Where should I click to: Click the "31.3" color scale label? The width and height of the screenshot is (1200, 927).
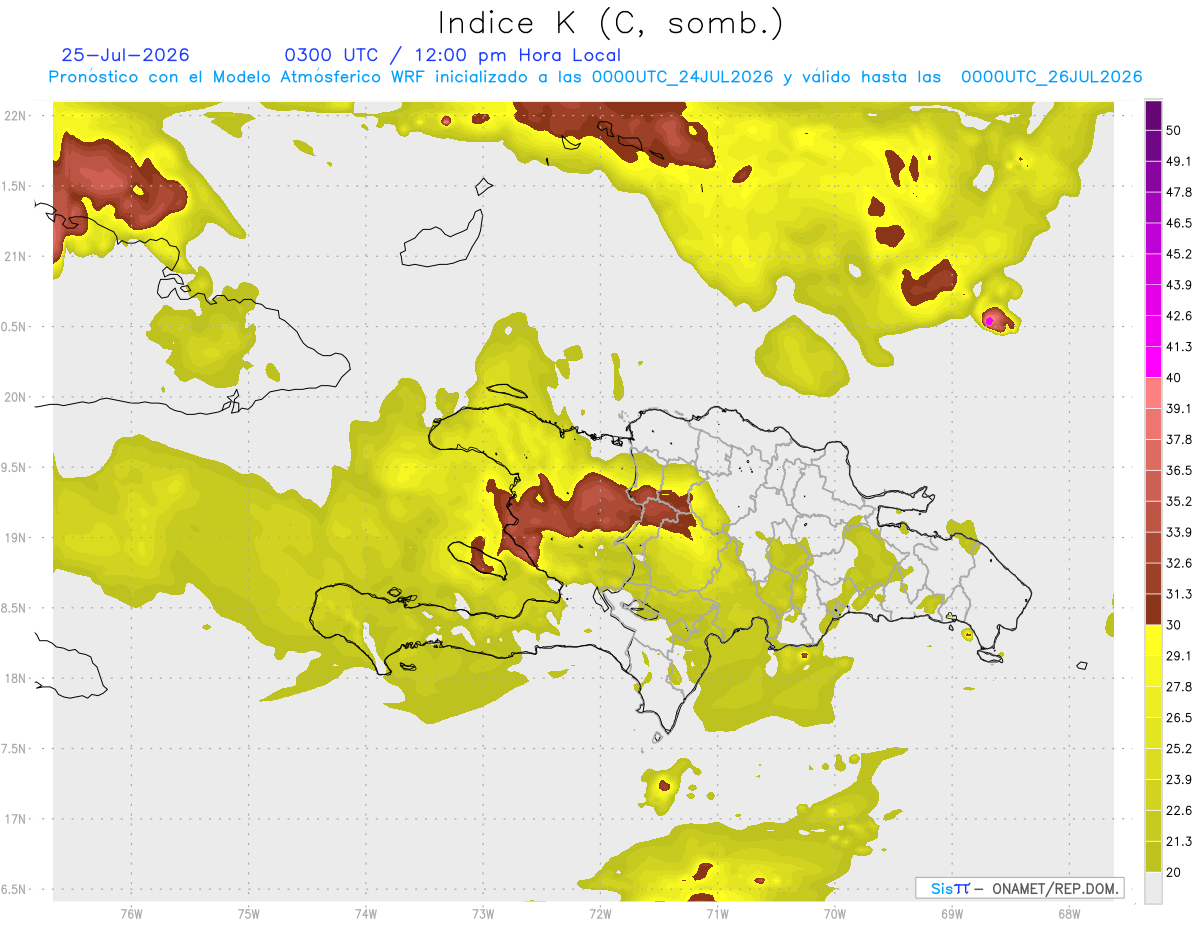[x=1179, y=594]
